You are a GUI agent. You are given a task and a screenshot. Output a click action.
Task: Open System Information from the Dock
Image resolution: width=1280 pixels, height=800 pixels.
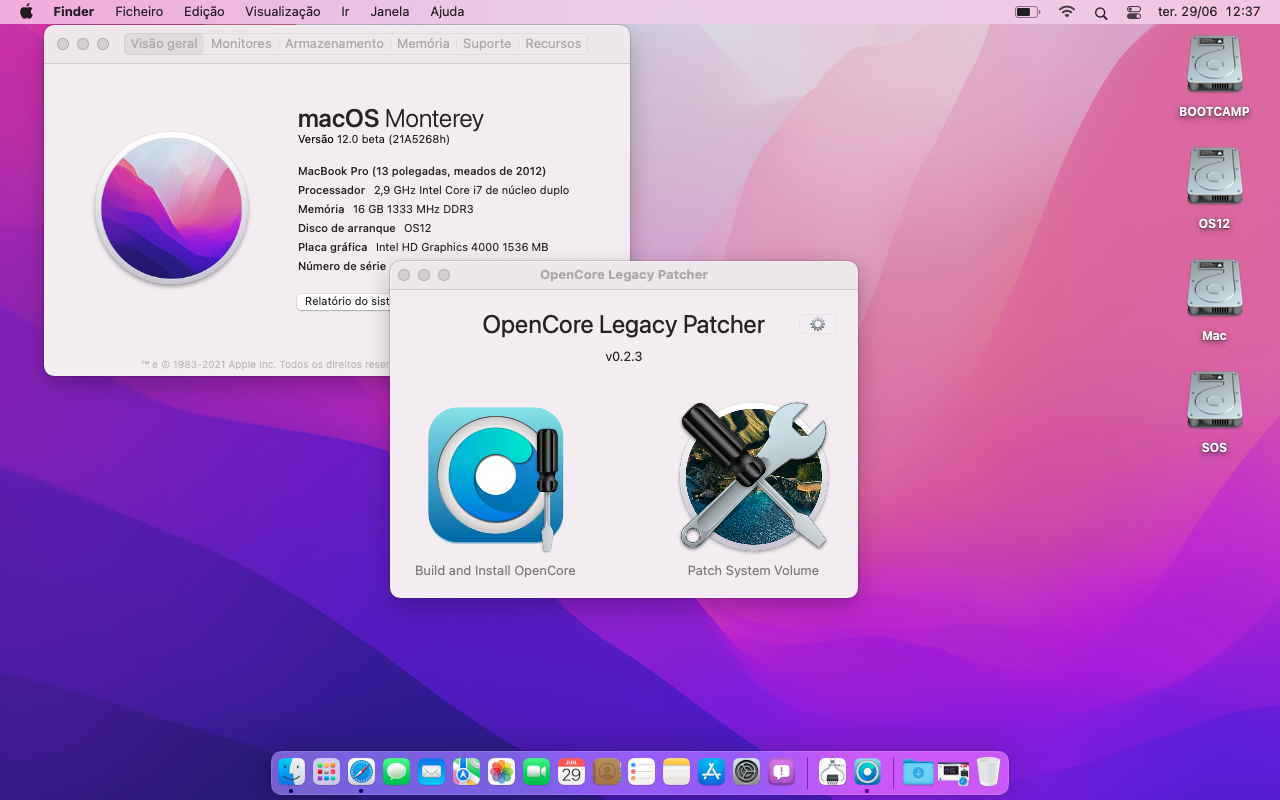[832, 772]
